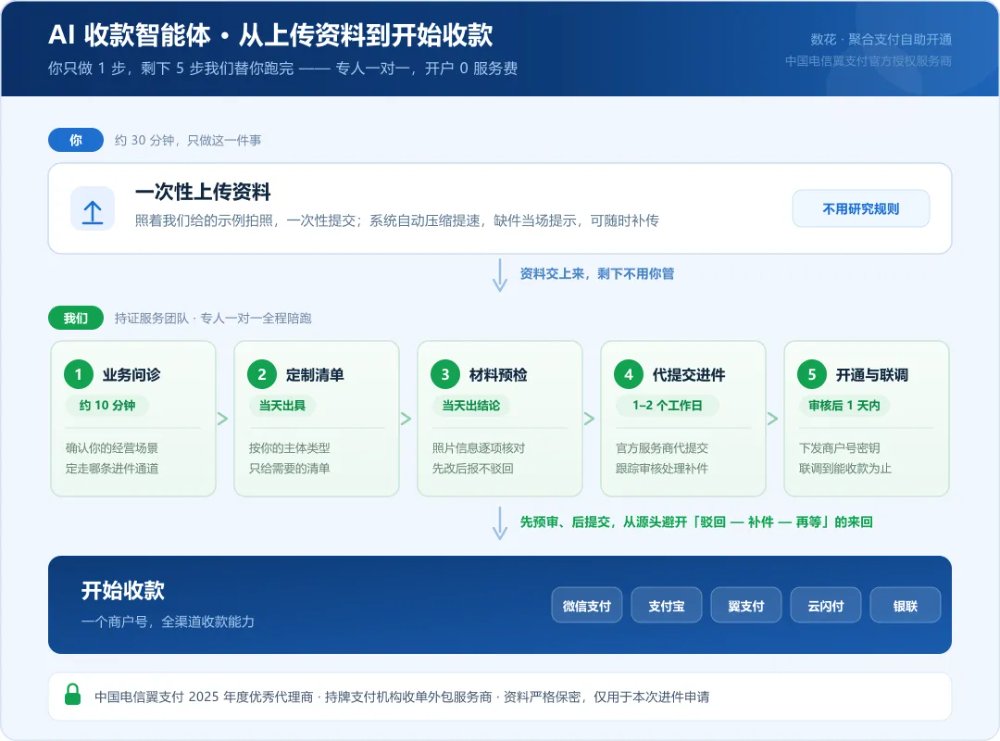The height and width of the screenshot is (741, 1000).
Task: Select the 云闪付 channel button
Action: tap(826, 605)
